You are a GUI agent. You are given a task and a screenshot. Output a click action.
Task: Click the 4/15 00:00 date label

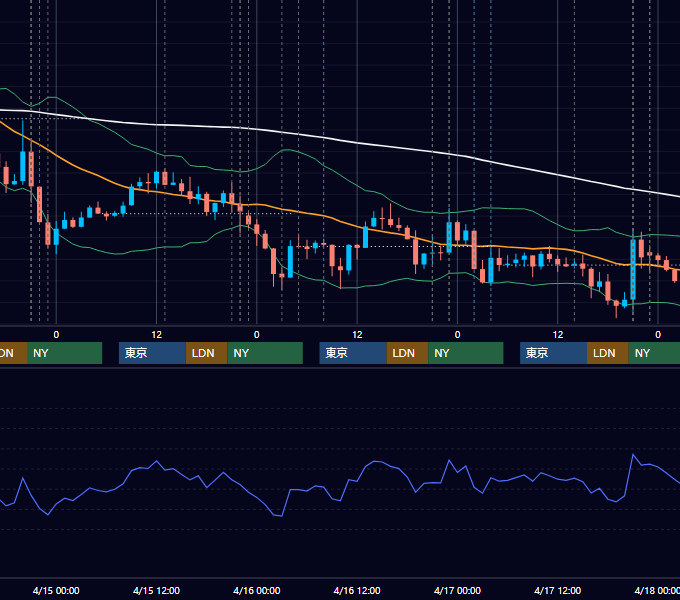click(x=56, y=590)
